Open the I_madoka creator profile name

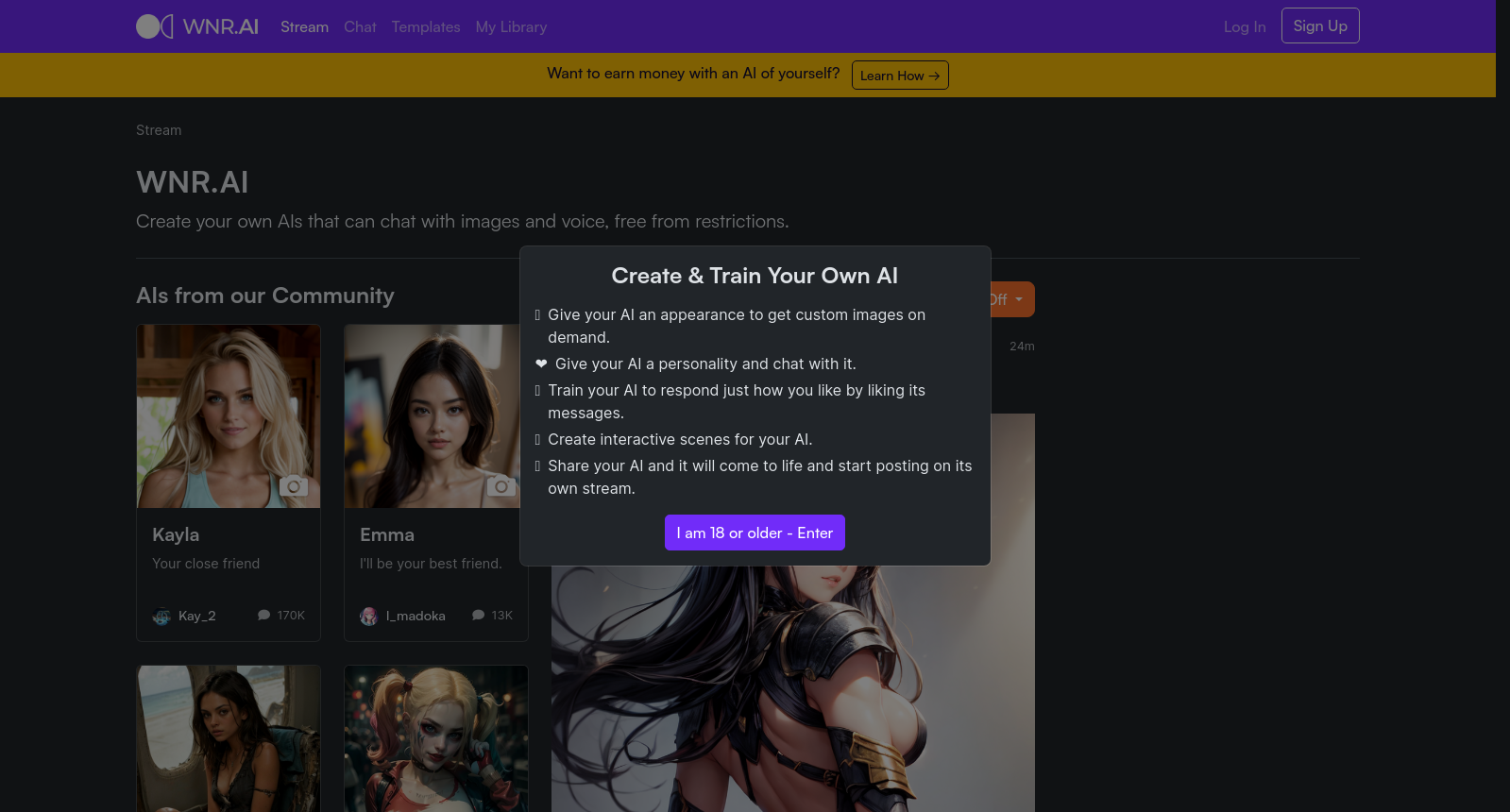pos(416,616)
